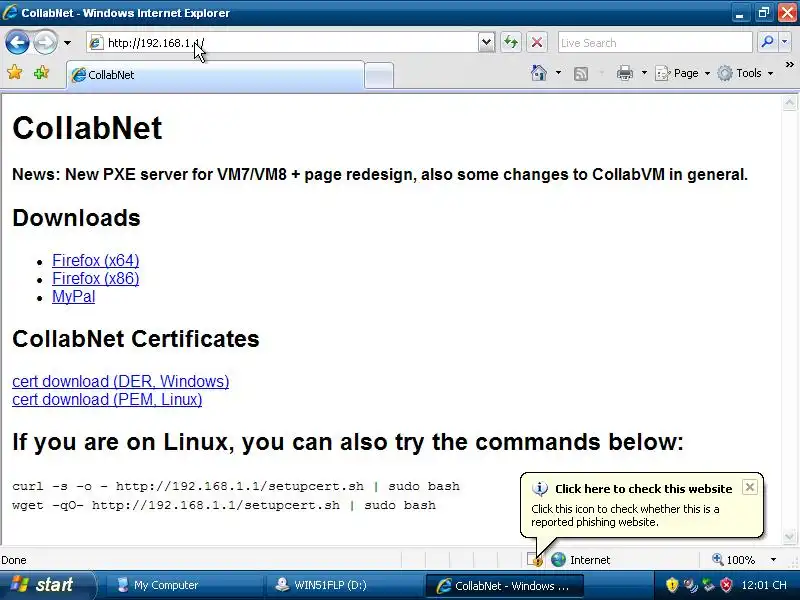Go to Home page icon
This screenshot has width=800, height=600.
coord(539,73)
